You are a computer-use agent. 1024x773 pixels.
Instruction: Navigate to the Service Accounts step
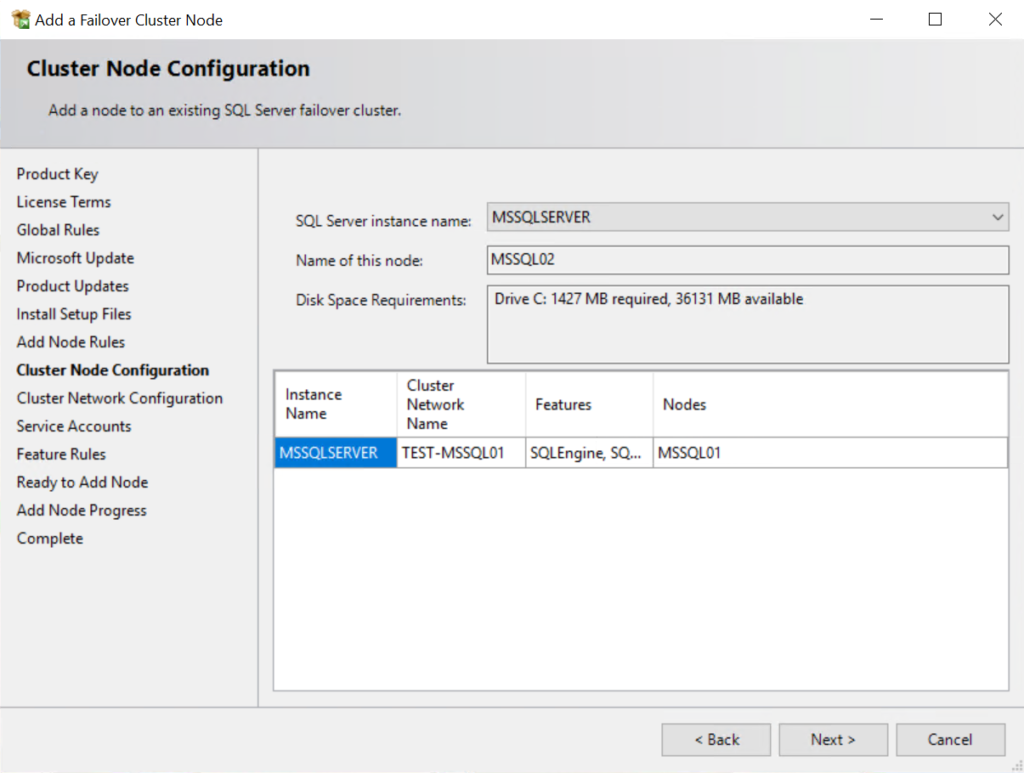click(73, 425)
